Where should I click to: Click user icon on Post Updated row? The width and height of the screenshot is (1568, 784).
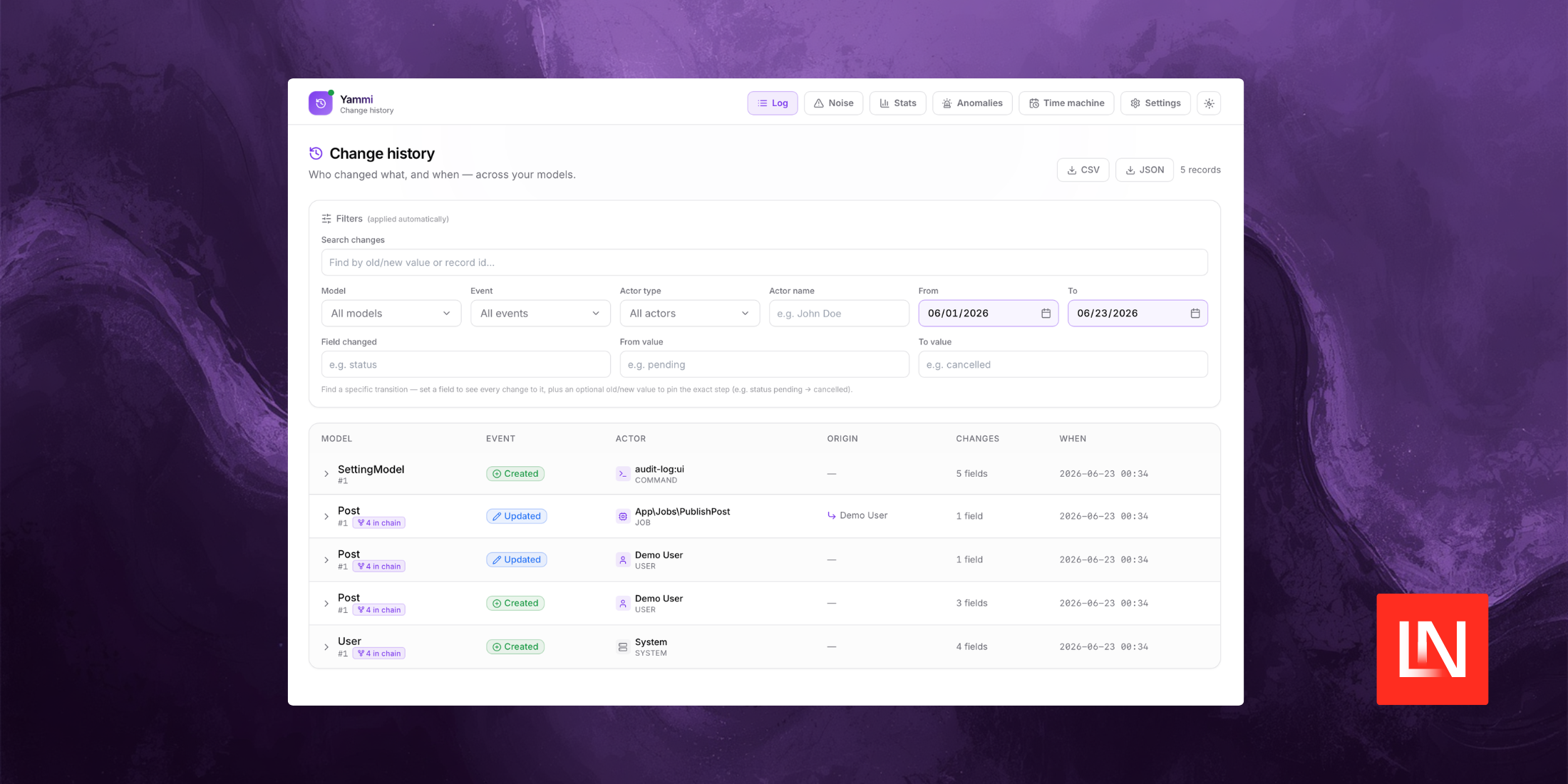click(x=623, y=559)
